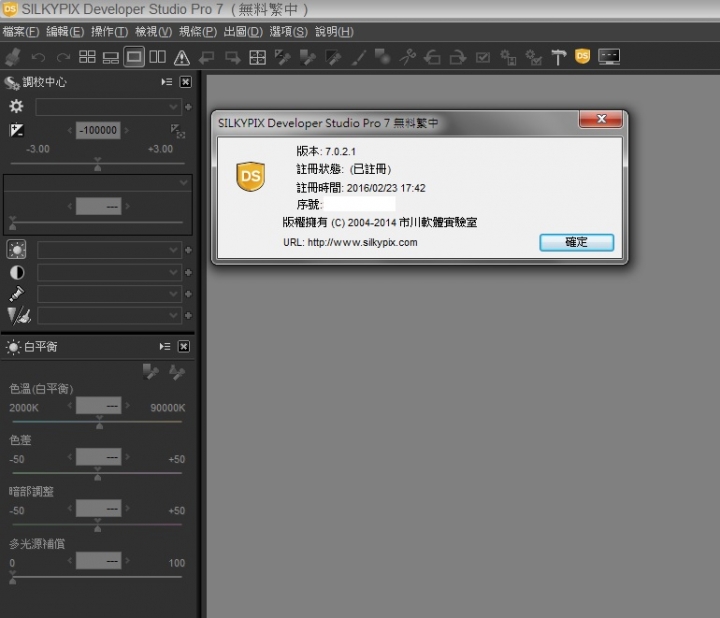
Task: Click the check mark reservation icon
Action: (483, 57)
